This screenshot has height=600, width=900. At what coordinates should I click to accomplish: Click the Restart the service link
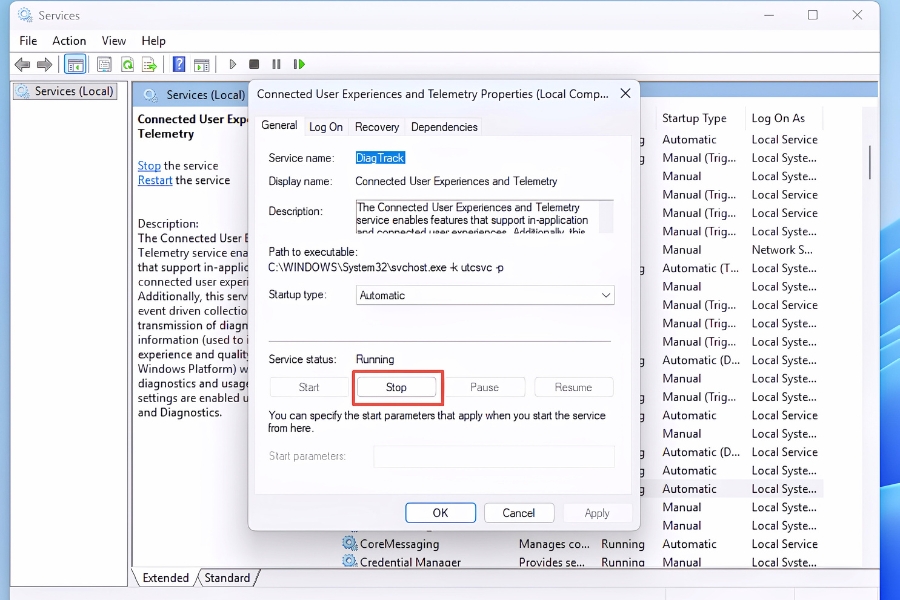(155, 180)
